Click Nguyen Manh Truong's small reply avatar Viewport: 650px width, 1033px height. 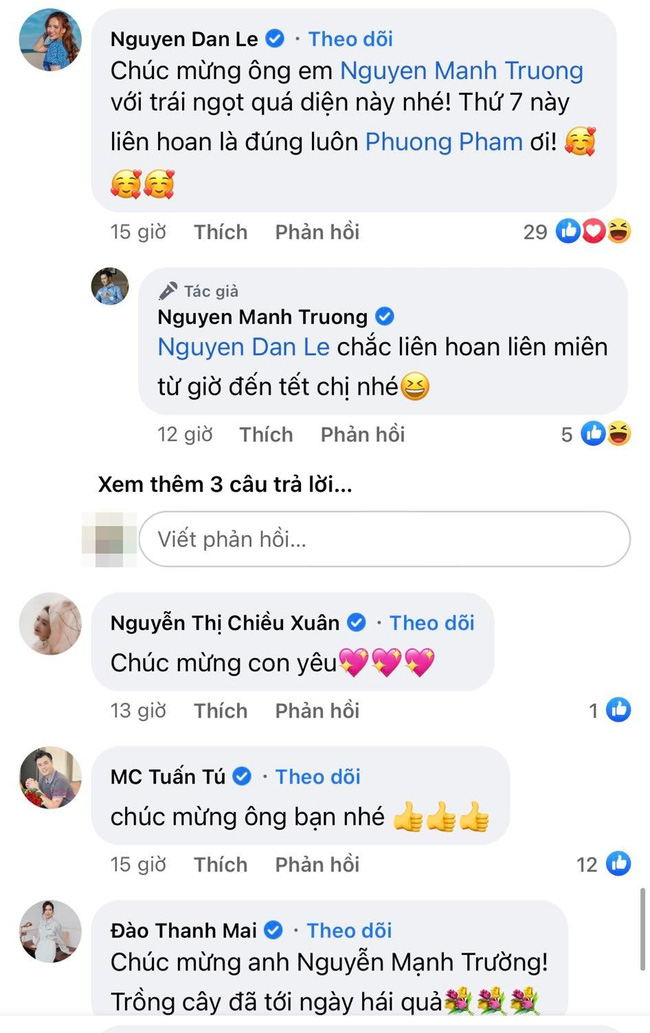pyautogui.click(x=110, y=287)
